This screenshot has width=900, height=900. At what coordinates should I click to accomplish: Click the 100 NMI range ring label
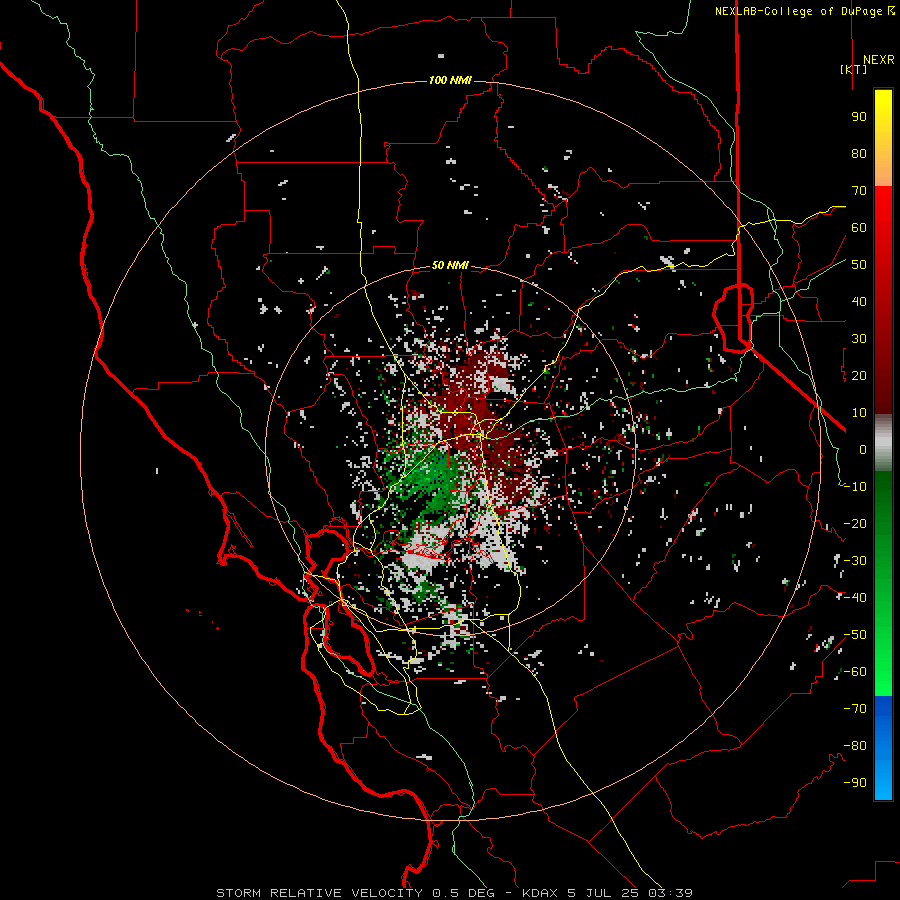click(x=450, y=80)
